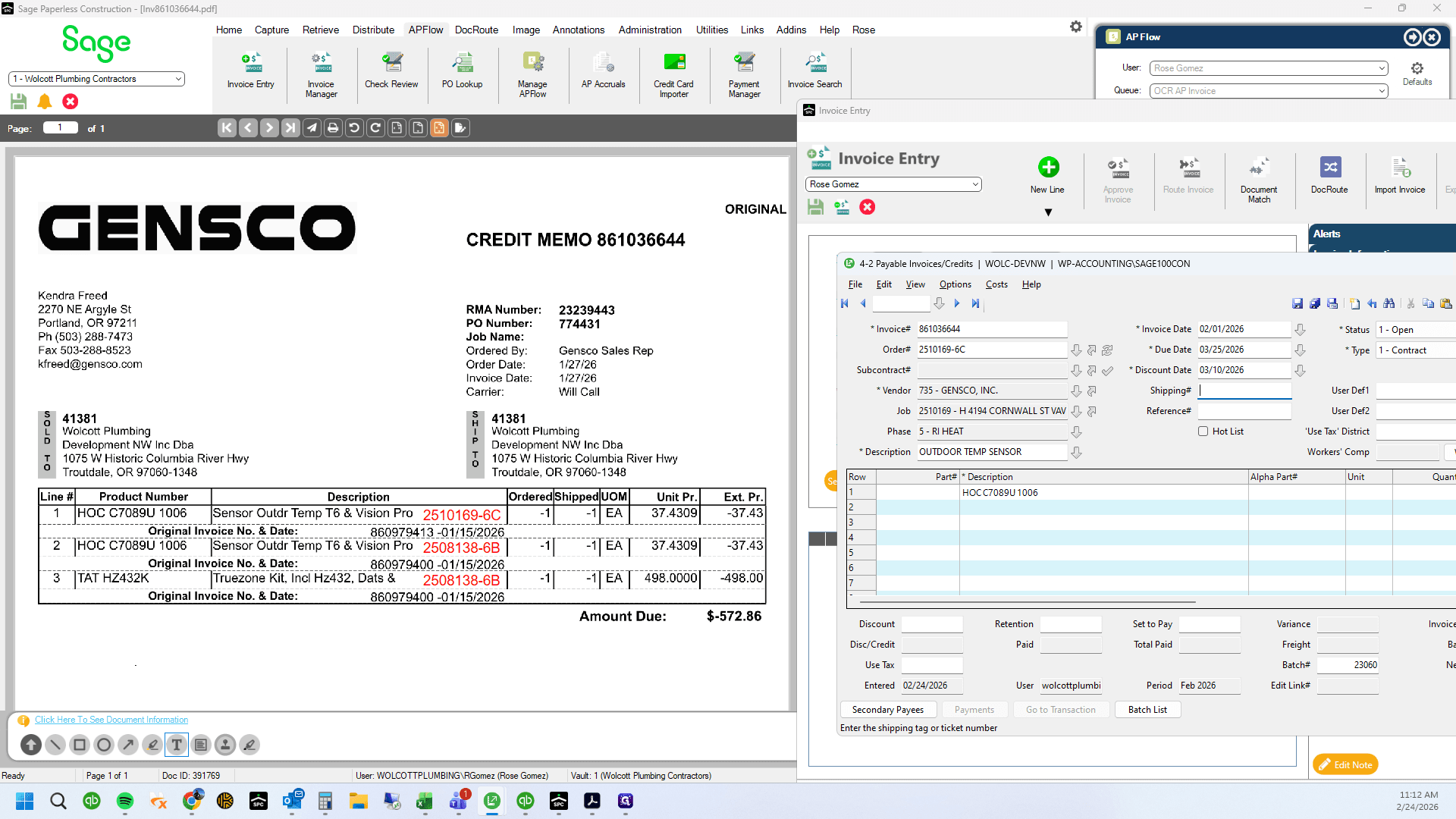The image size is (1456, 819).
Task: Open the Description lookup arrow
Action: pos(1076,452)
